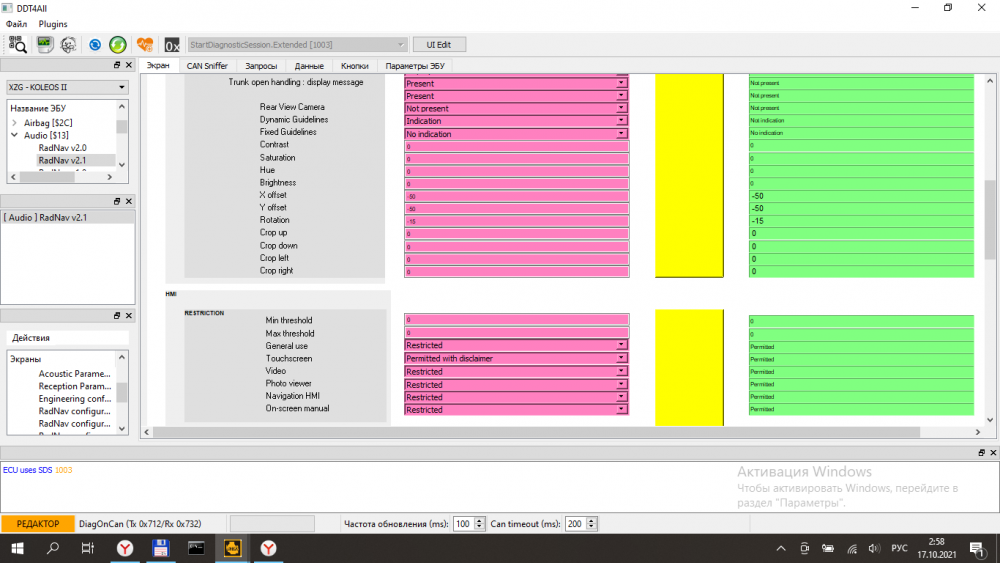Open the Файл menu
1000x563 pixels.
pyautogui.click(x=17, y=24)
